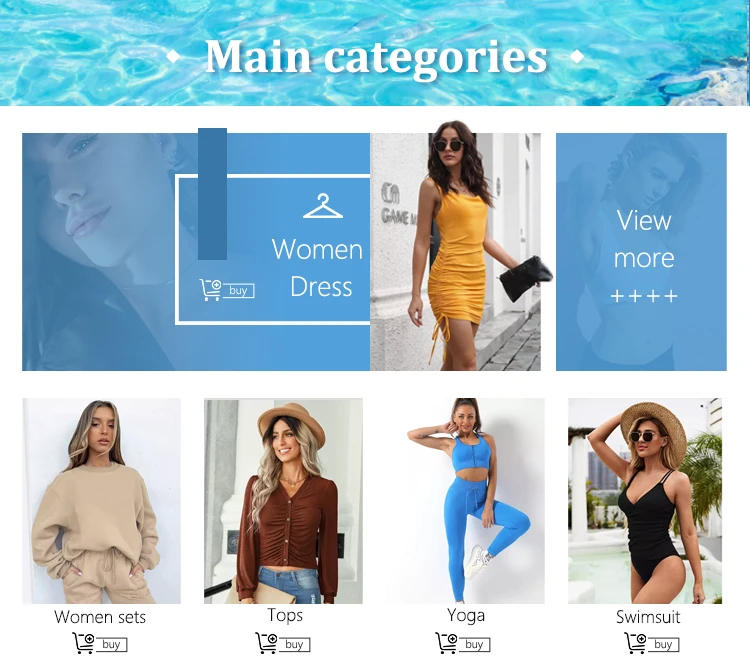Select the beige sweatsuit product photo
This screenshot has height=669, width=750.
(101, 501)
